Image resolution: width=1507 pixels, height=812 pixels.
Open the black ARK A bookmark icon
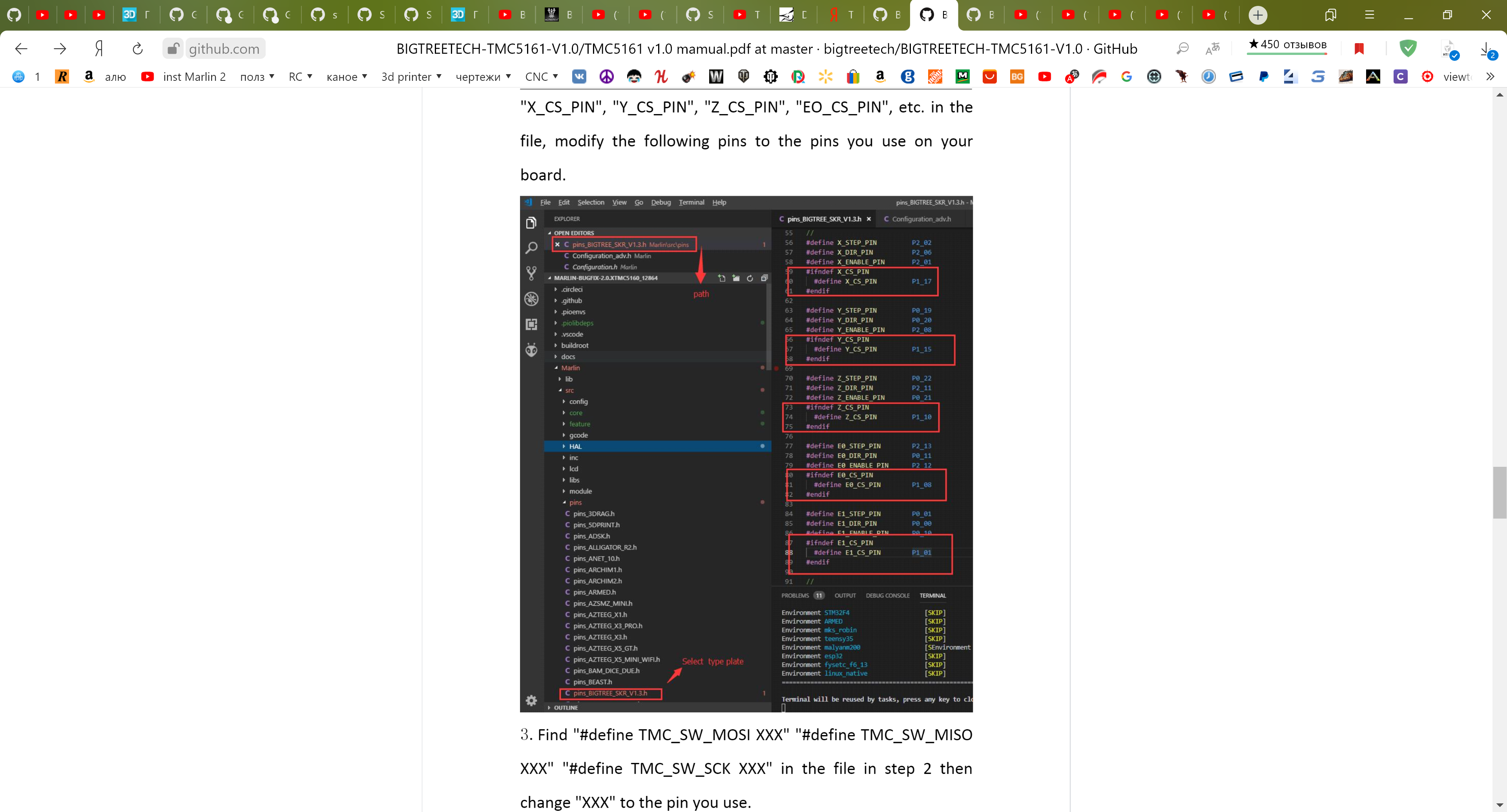1373,76
